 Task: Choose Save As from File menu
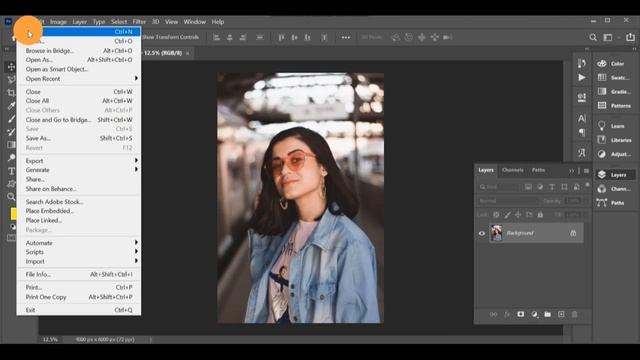click(79, 138)
